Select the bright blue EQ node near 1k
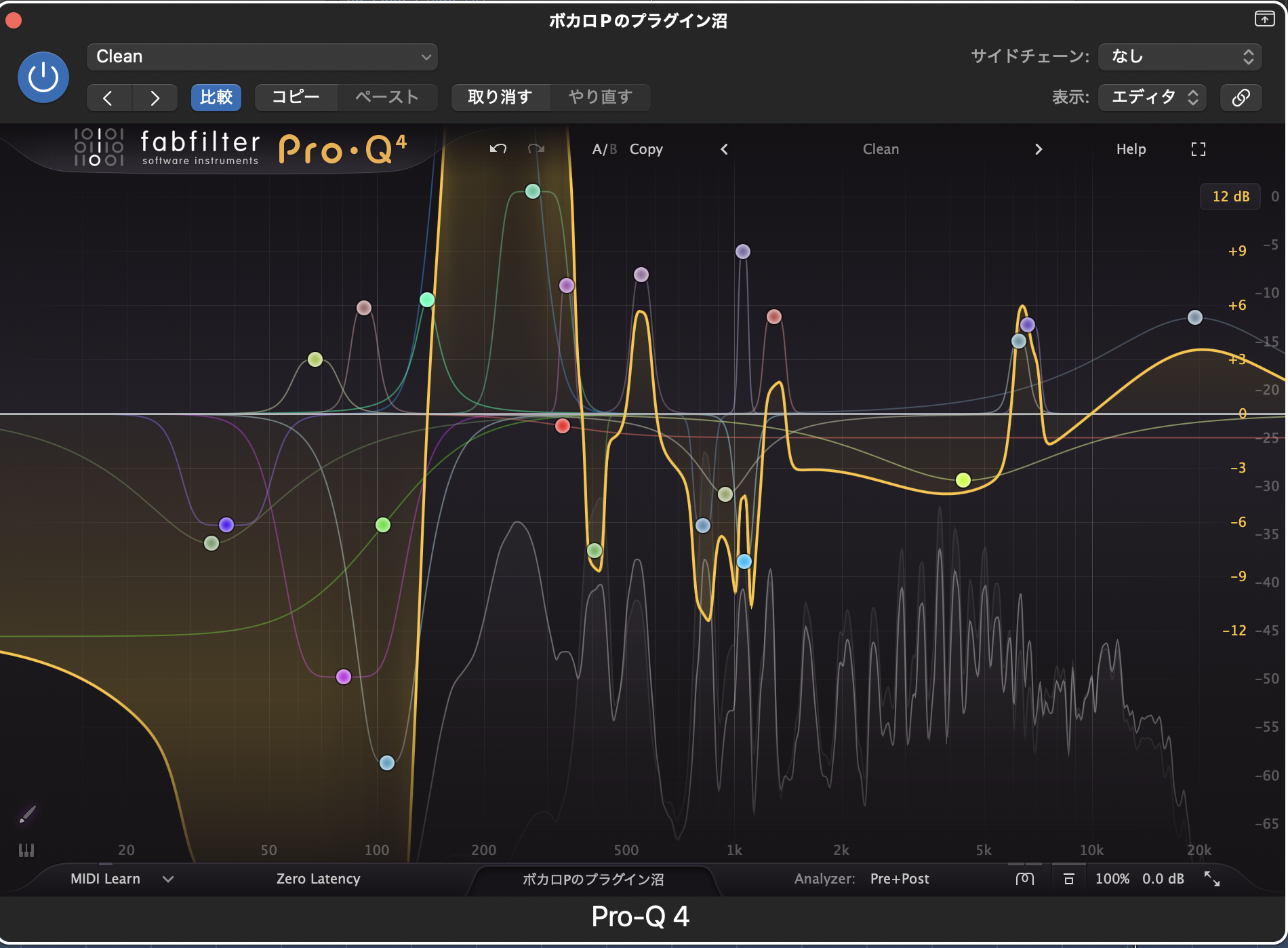This screenshot has width=1288, height=948. coord(744,561)
